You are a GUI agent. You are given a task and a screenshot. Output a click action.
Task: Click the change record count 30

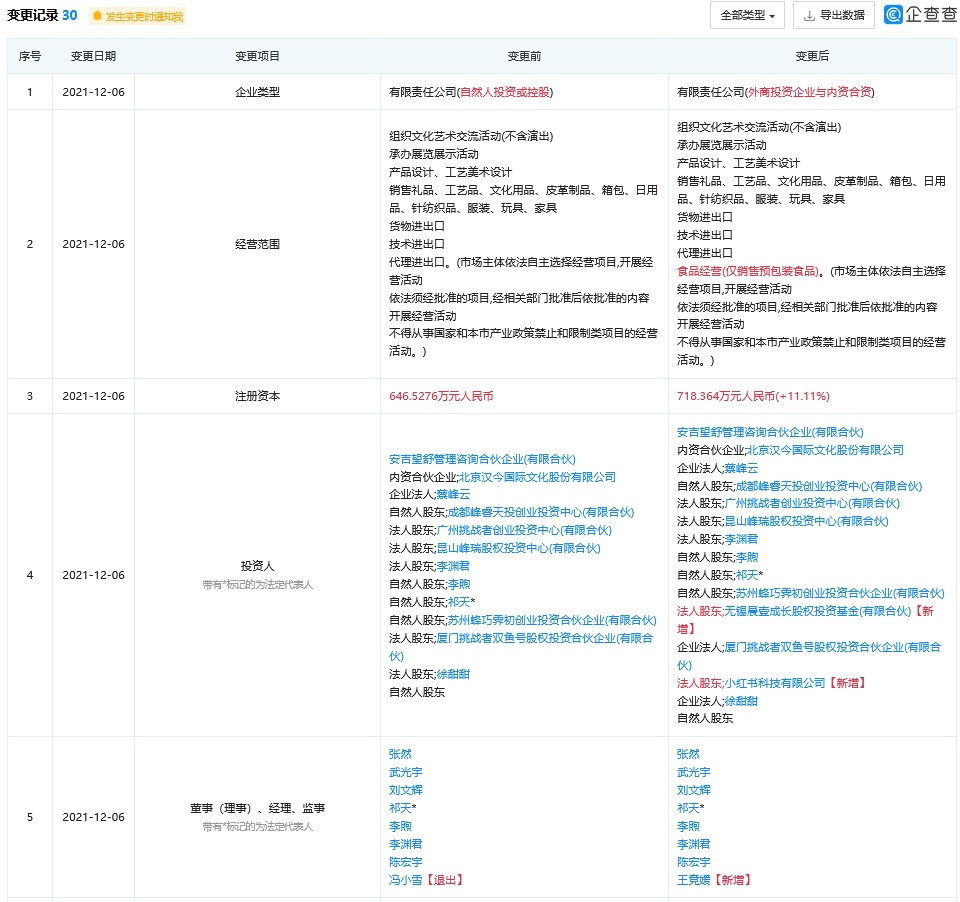[x=69, y=15]
